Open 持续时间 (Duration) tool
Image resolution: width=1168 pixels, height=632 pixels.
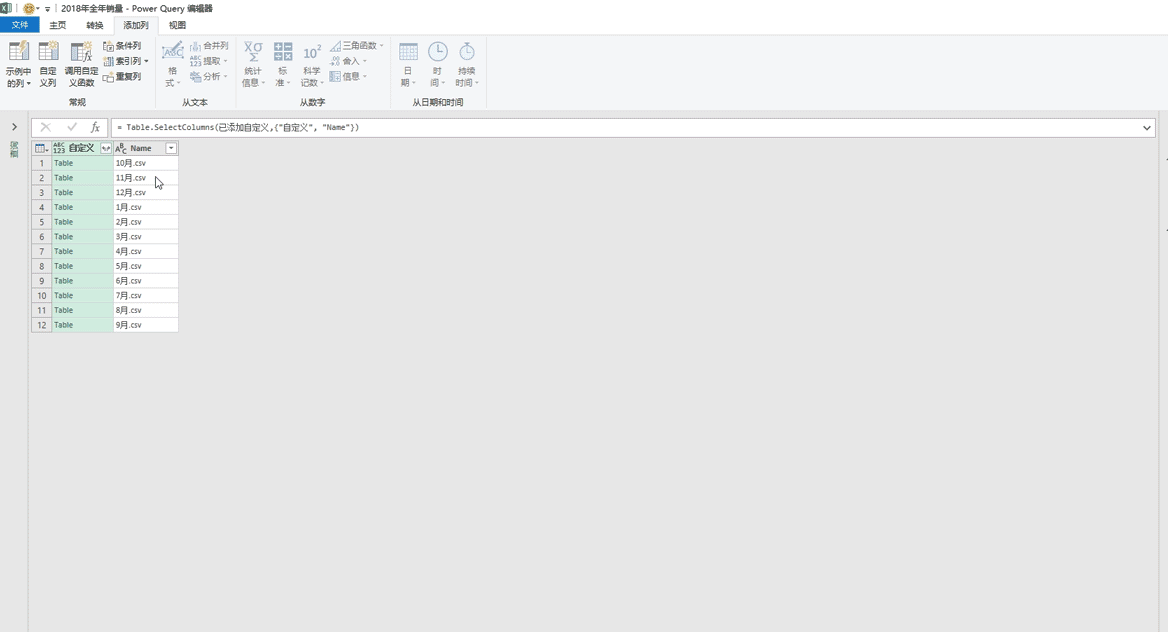click(x=467, y=64)
